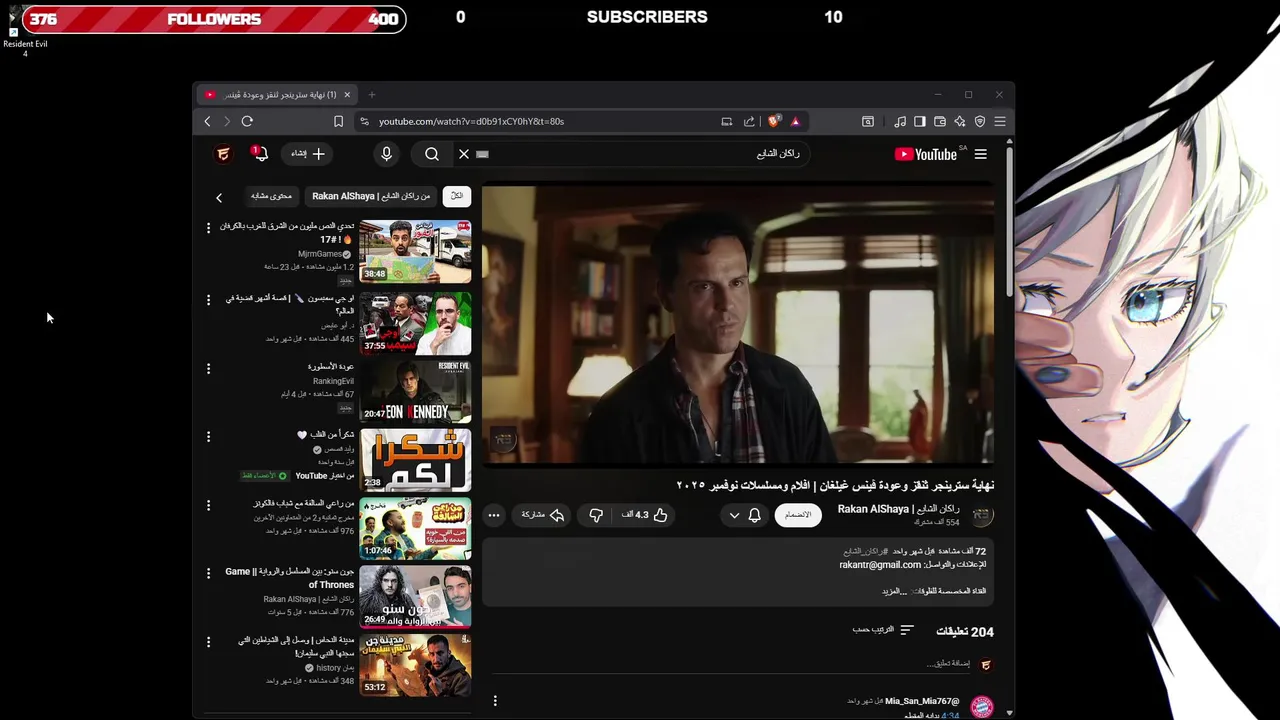Select the 'الكل' filter chip
Viewport: 1280px width, 720px height.
(x=457, y=196)
